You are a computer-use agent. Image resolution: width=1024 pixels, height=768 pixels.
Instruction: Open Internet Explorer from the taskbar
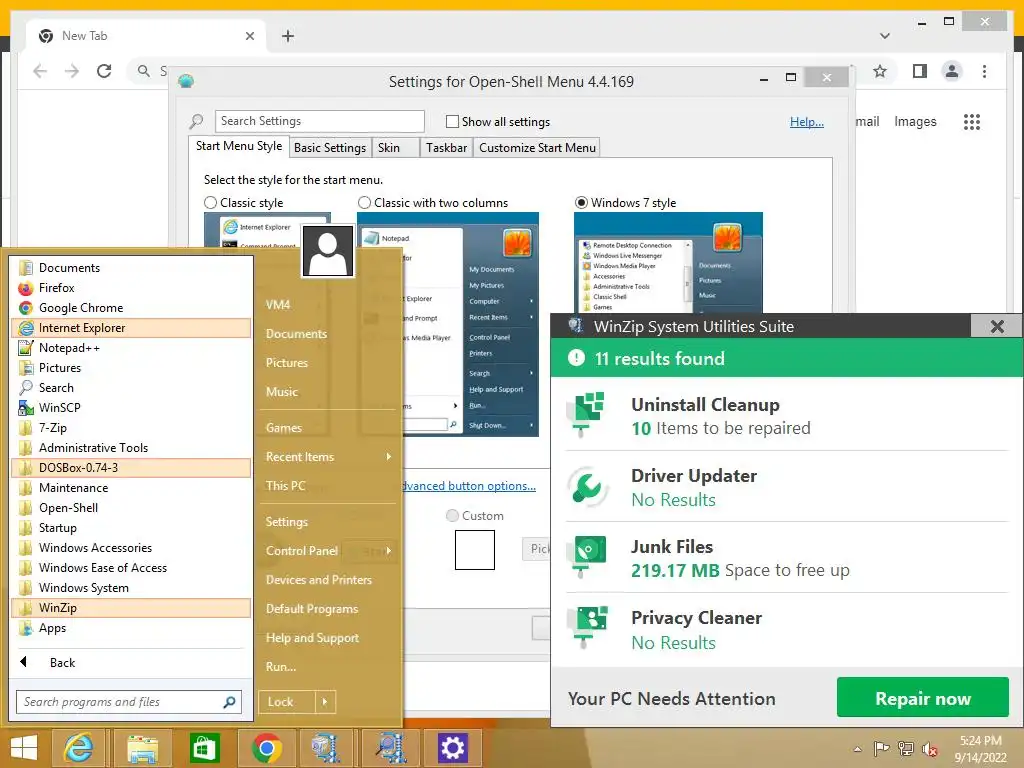[78, 748]
